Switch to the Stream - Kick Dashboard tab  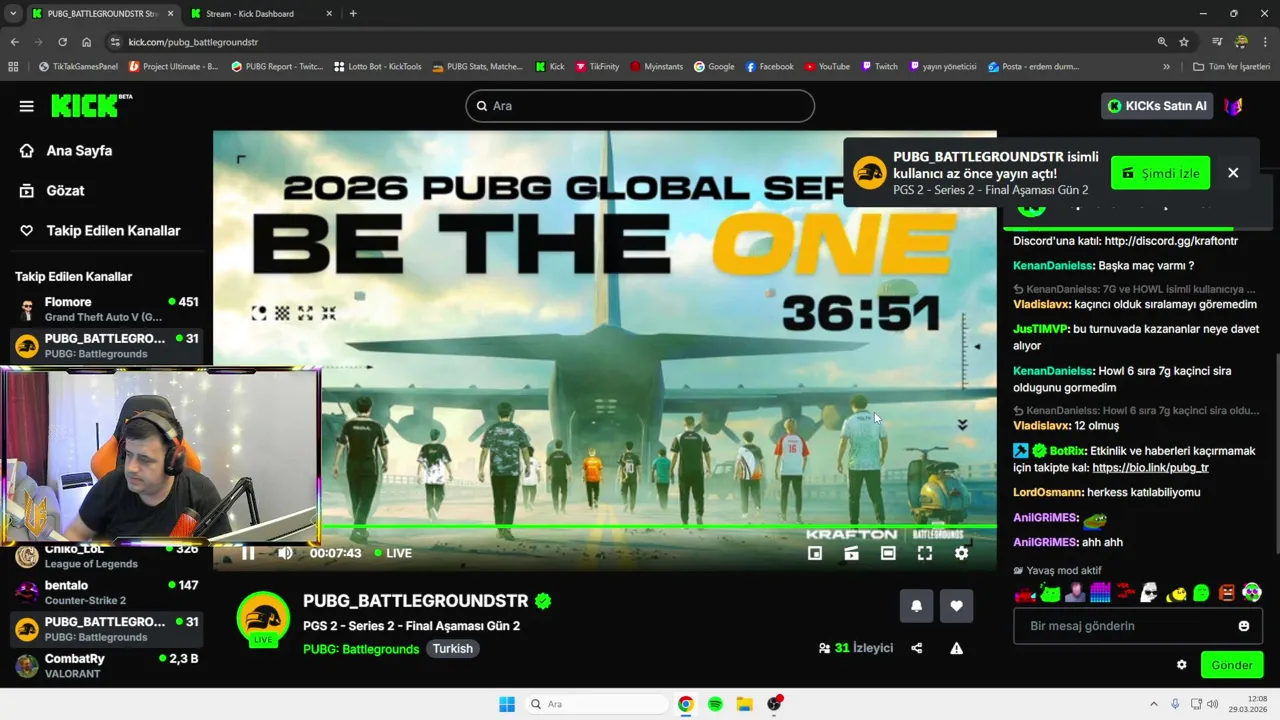pyautogui.click(x=262, y=14)
